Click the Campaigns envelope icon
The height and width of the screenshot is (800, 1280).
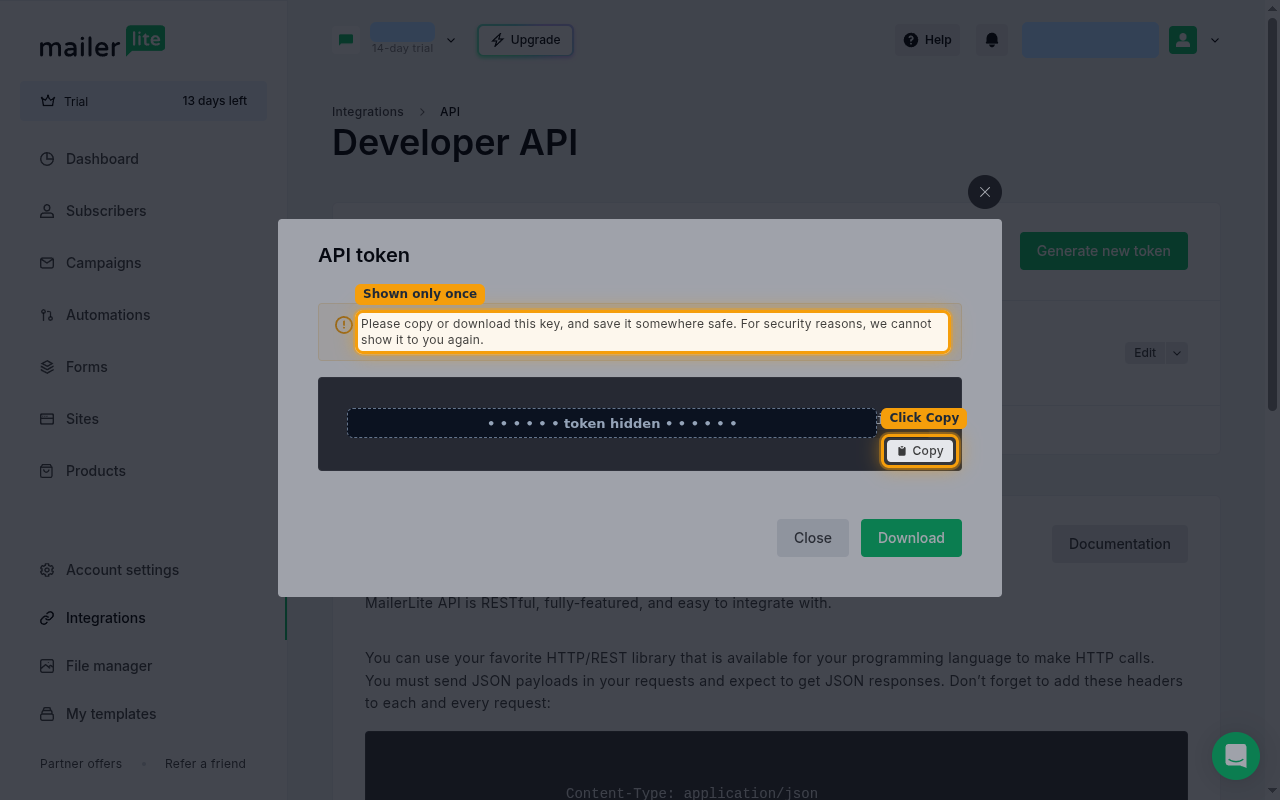pyautogui.click(x=47, y=263)
